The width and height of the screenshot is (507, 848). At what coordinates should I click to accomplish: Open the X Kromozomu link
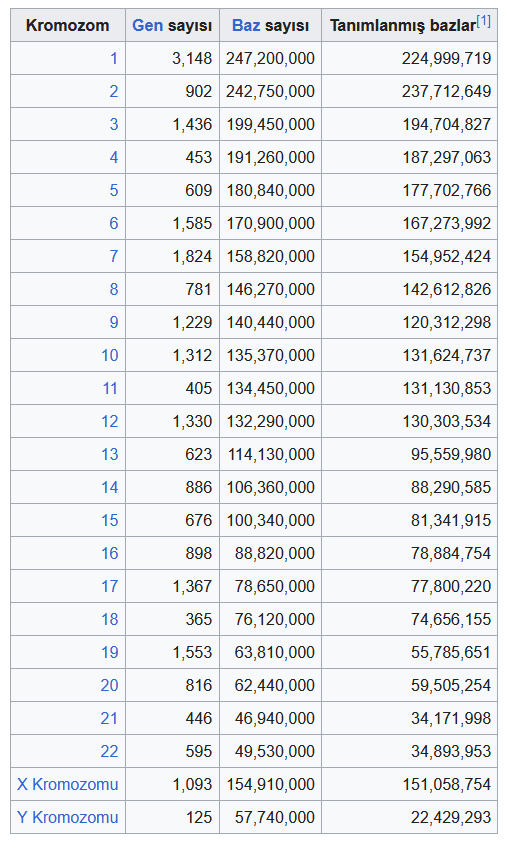(x=68, y=784)
